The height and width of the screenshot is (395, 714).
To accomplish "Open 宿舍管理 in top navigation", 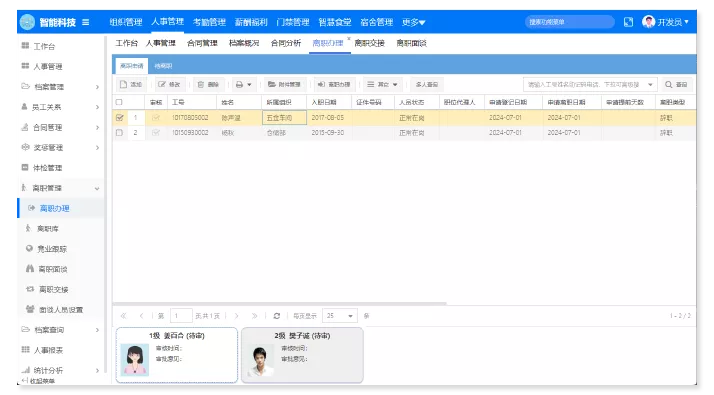I will pyautogui.click(x=376, y=22).
